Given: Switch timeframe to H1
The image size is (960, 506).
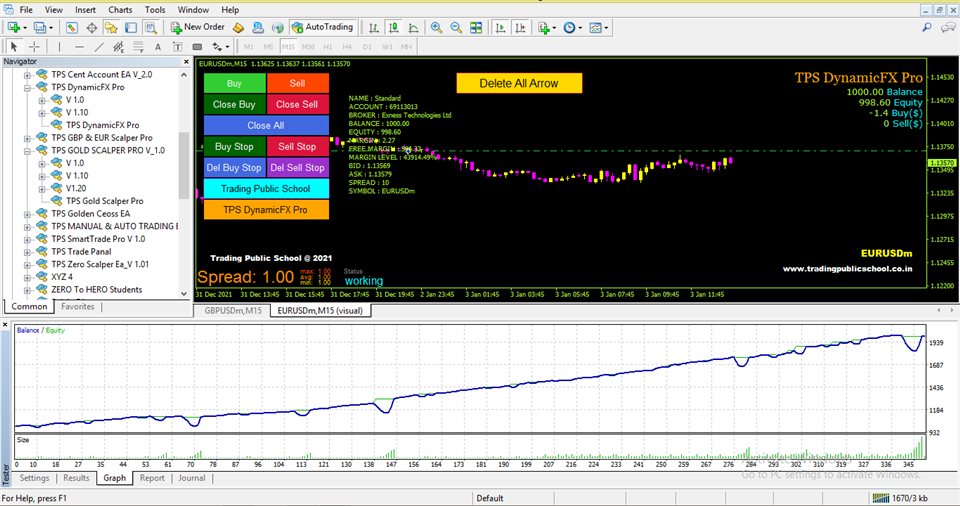Looking at the screenshot, I should point(328,47).
